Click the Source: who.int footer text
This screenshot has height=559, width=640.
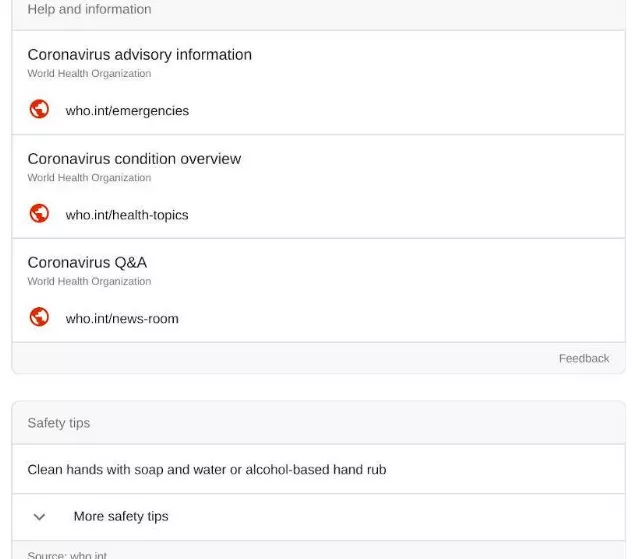pos(67,555)
